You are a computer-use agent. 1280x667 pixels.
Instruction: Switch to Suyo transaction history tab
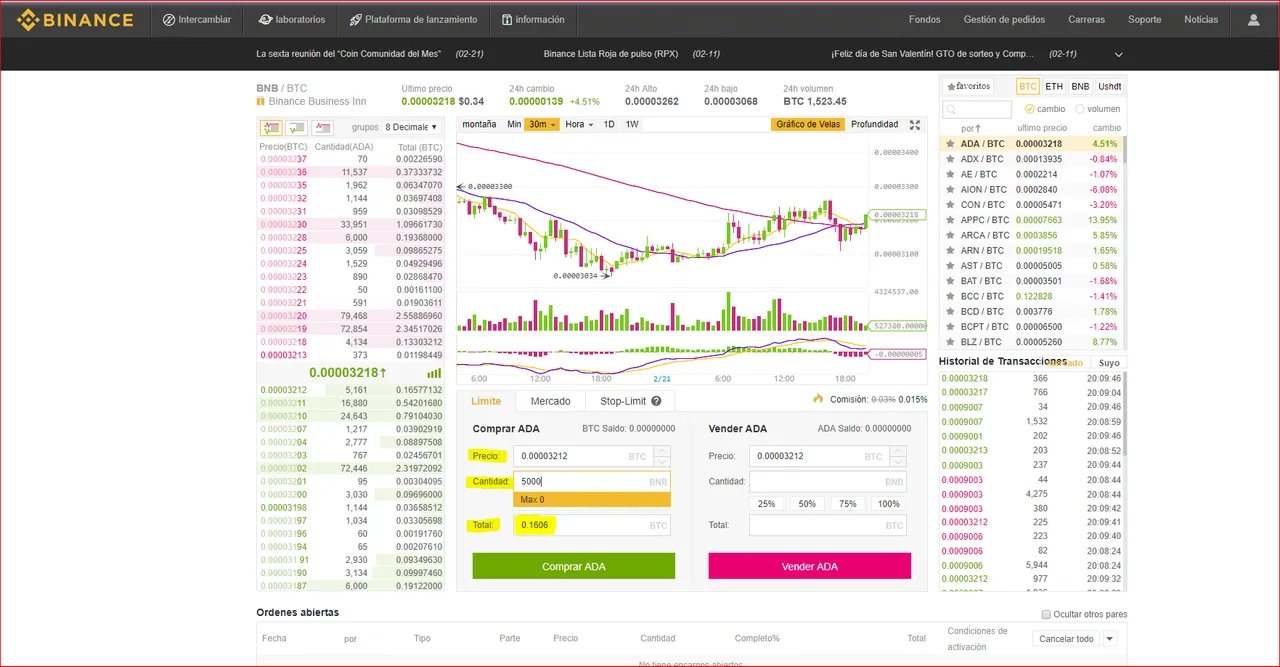click(1109, 363)
